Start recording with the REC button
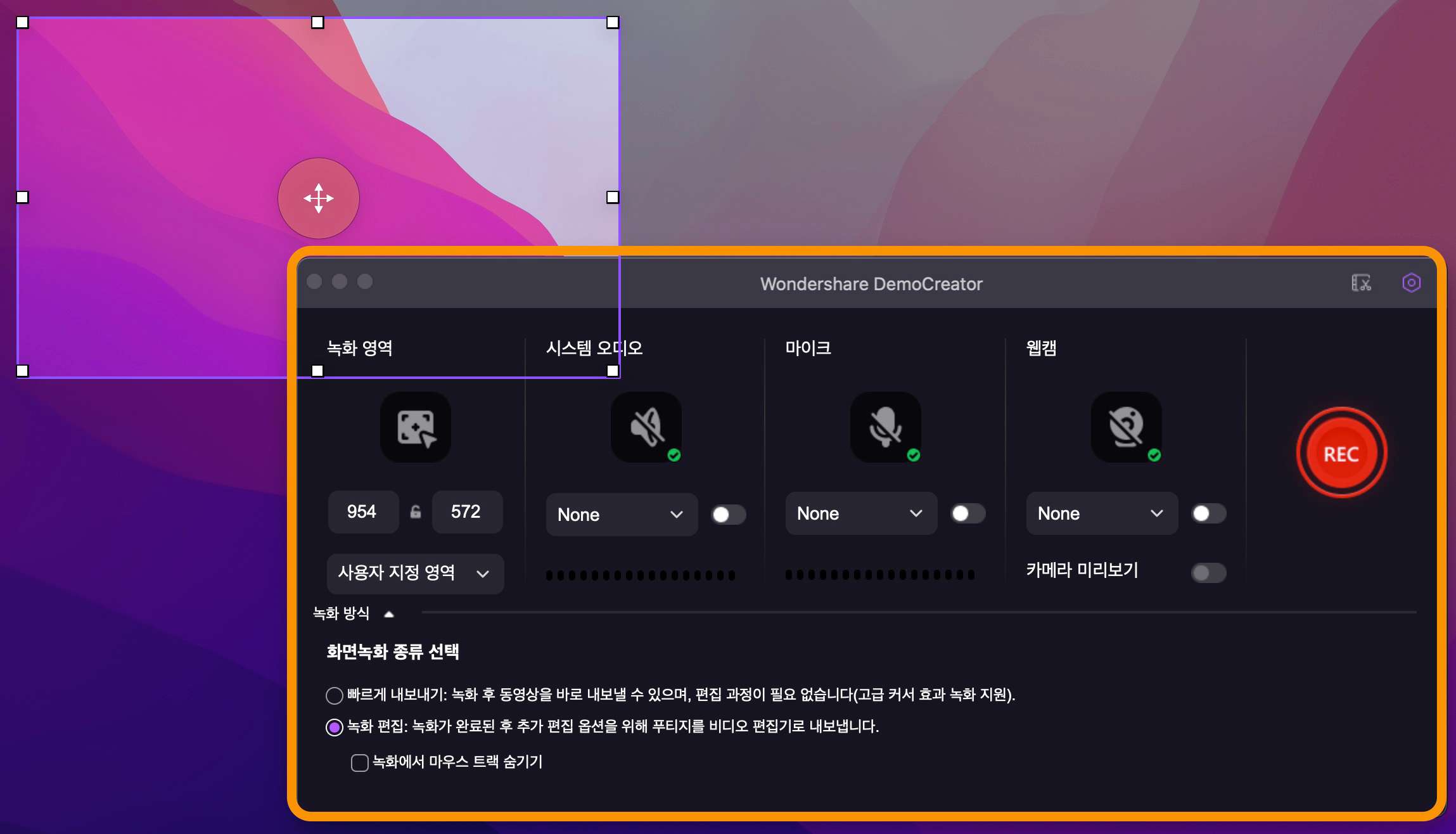This screenshot has height=834, width=1456. (x=1341, y=452)
